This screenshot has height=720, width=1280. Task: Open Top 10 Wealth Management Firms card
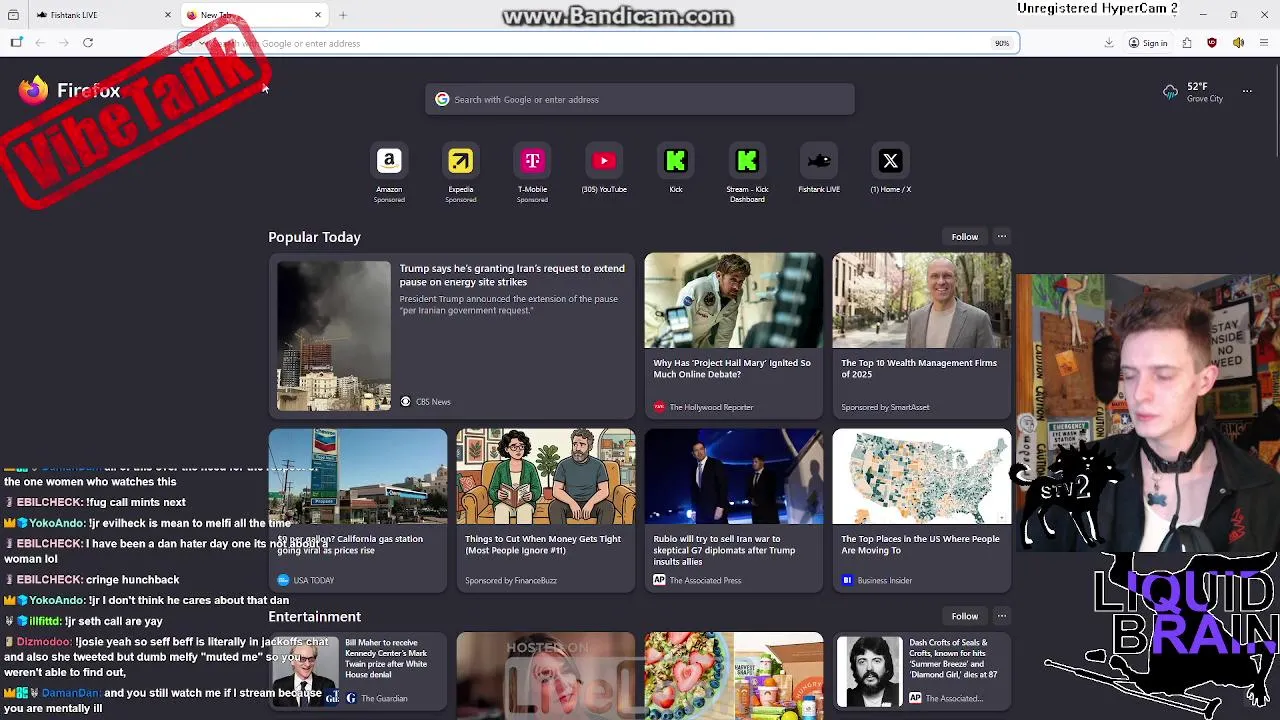(x=921, y=335)
